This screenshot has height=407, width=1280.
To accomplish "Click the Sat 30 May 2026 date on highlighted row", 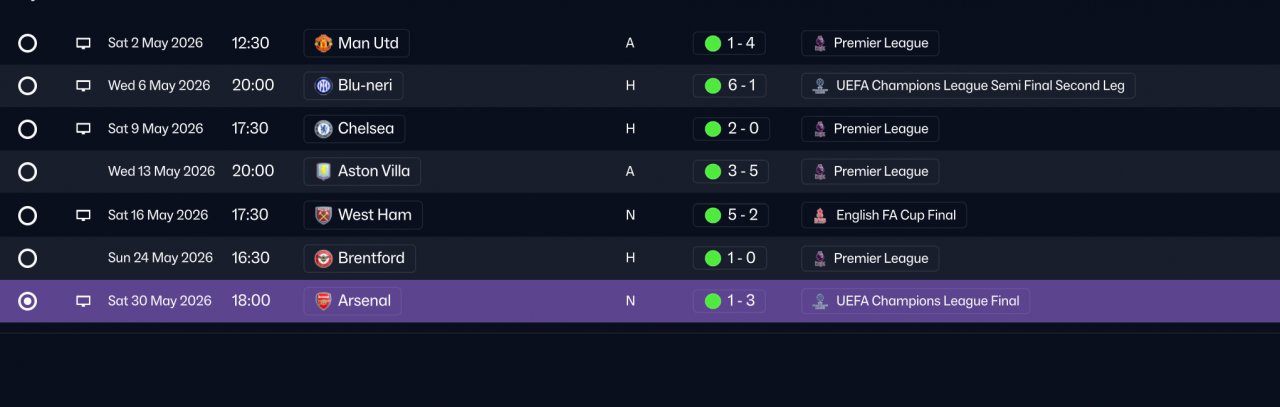I will coord(160,301).
